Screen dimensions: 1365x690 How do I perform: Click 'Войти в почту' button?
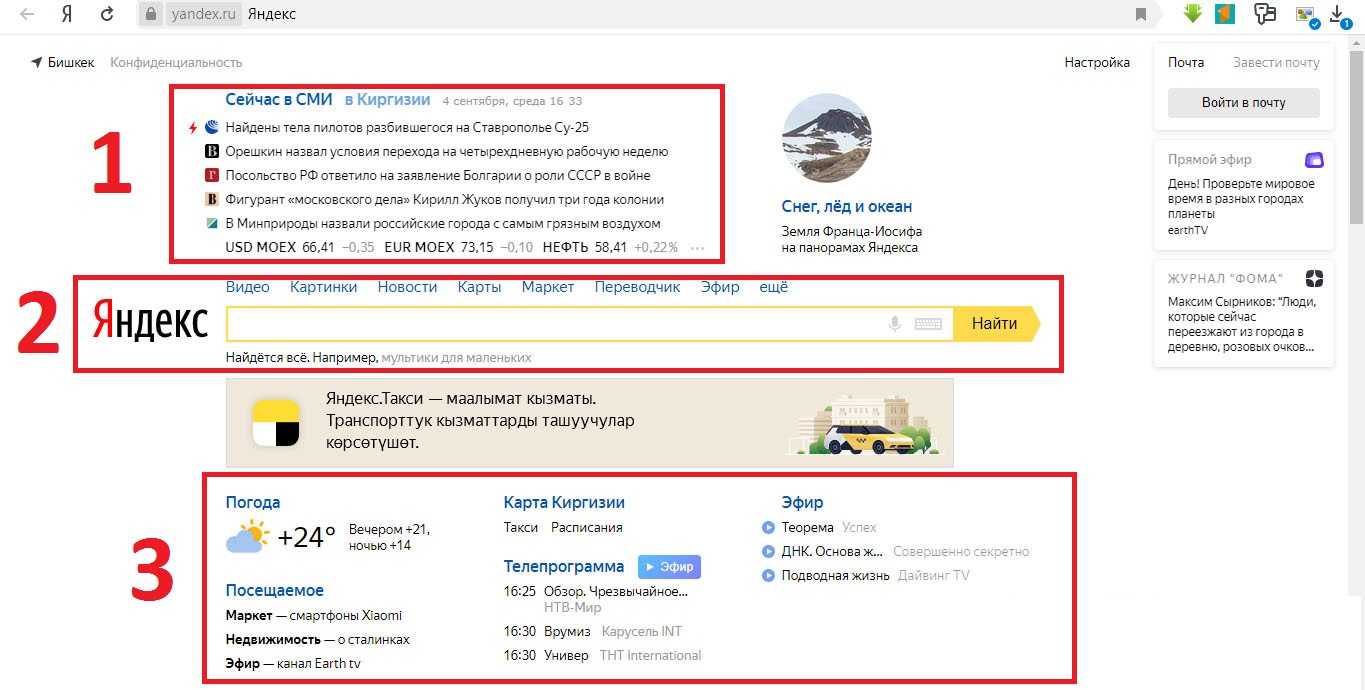point(1243,103)
